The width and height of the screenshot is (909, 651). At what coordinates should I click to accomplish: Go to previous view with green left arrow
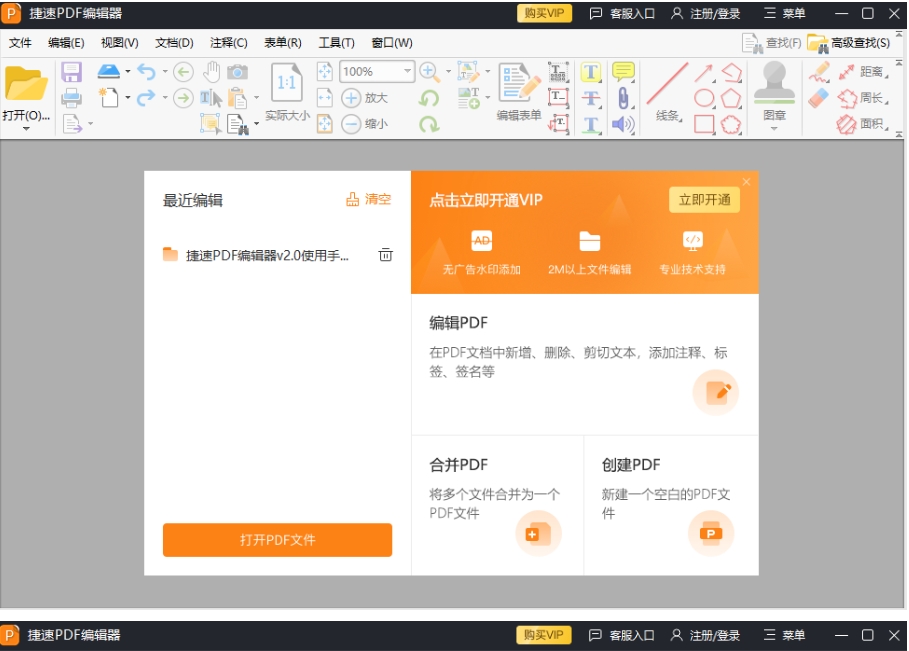183,72
